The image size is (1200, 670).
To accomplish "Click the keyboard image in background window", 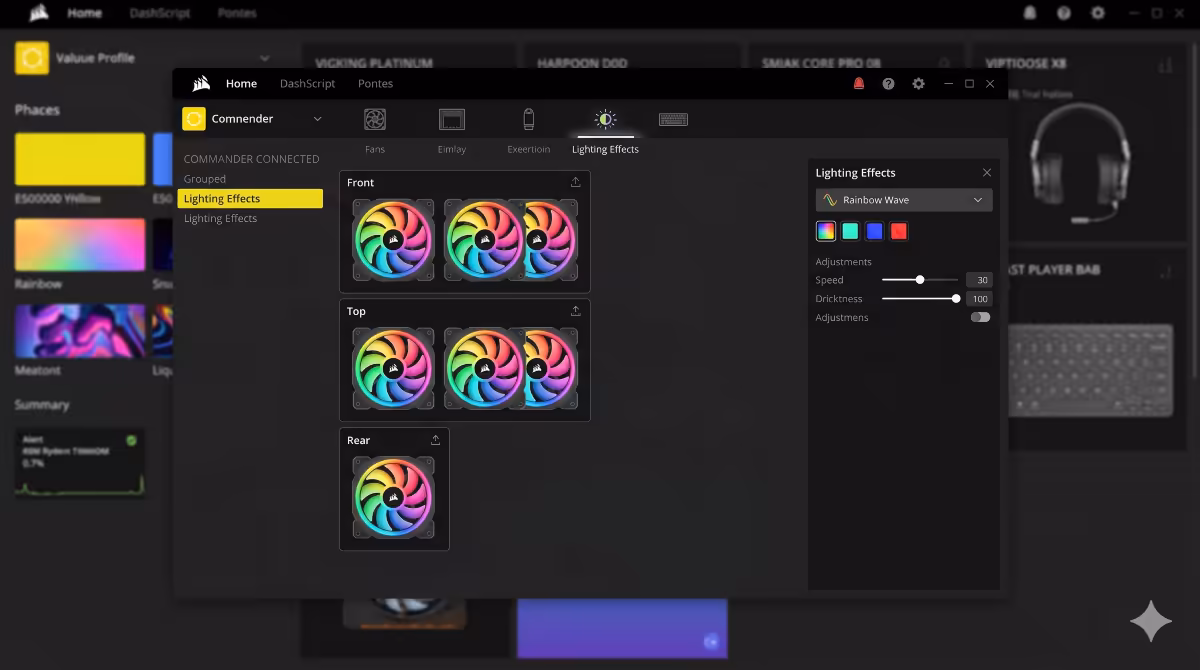I will [x=1090, y=370].
